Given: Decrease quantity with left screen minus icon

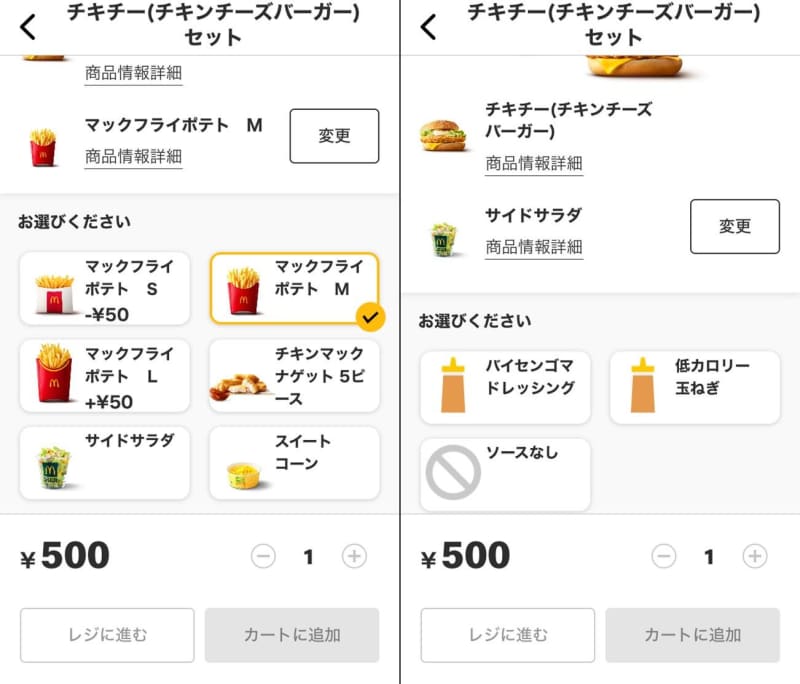Looking at the screenshot, I should click(263, 556).
